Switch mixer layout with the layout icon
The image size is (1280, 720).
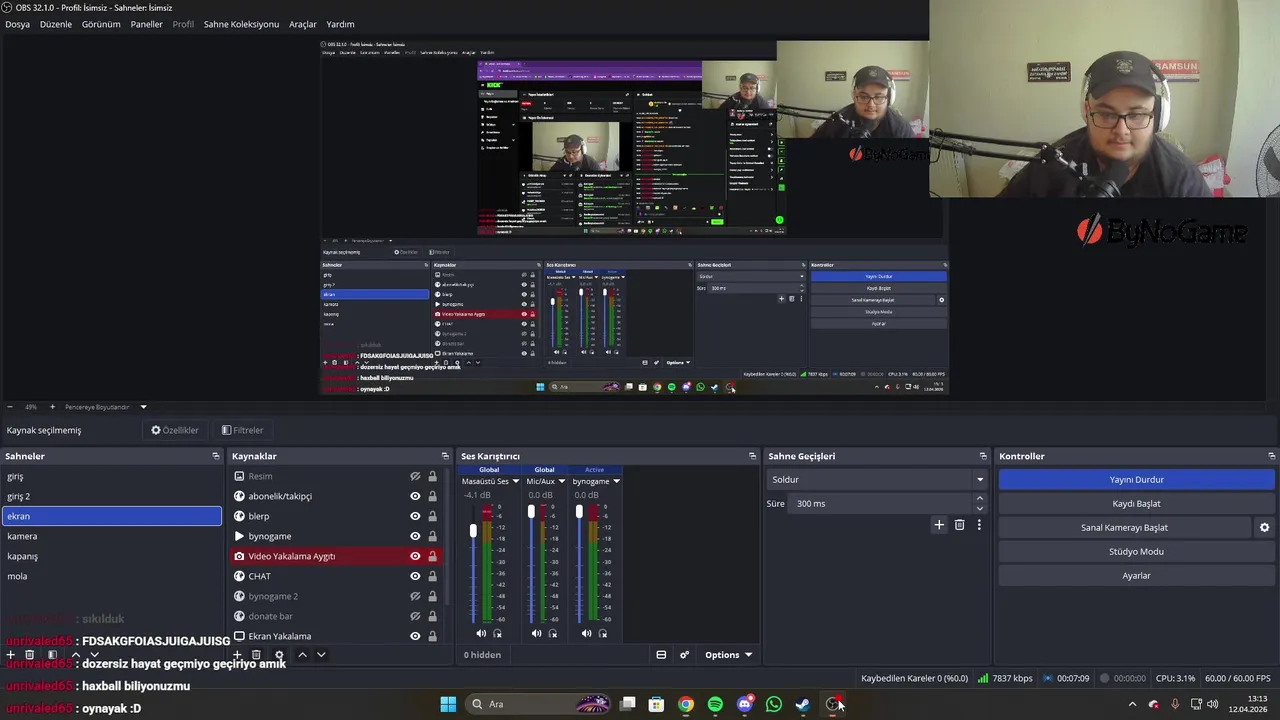click(x=661, y=655)
